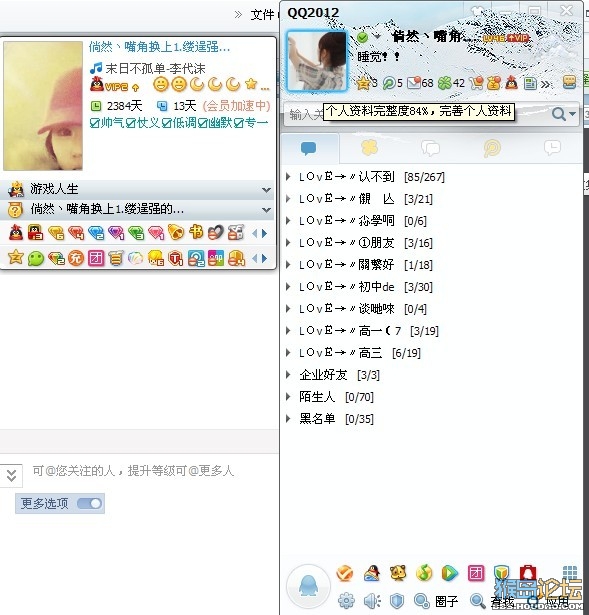Click the 圈子 circles button
589x615 pixels.
point(436,601)
